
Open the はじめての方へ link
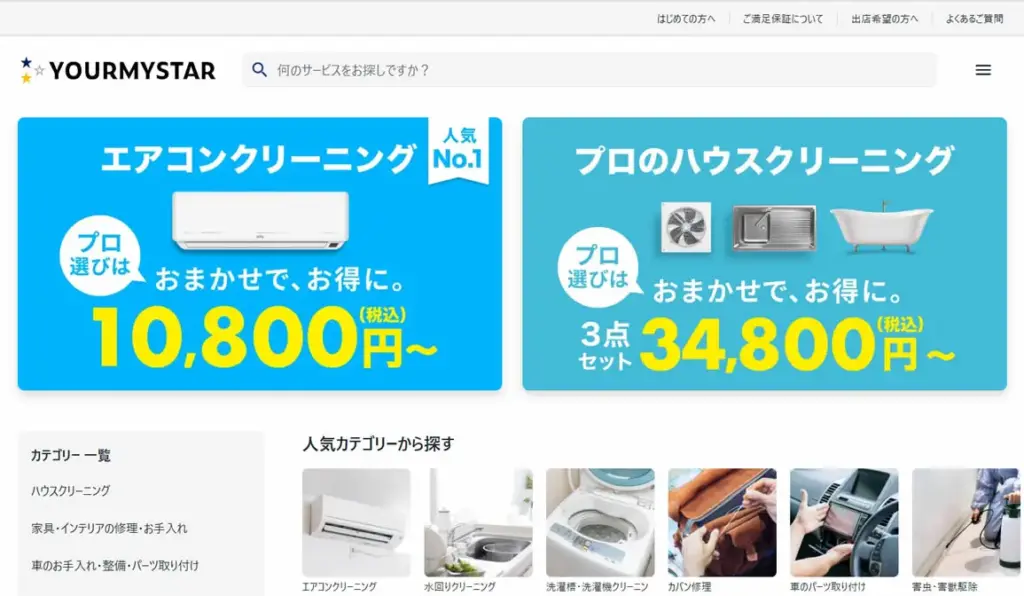click(686, 19)
